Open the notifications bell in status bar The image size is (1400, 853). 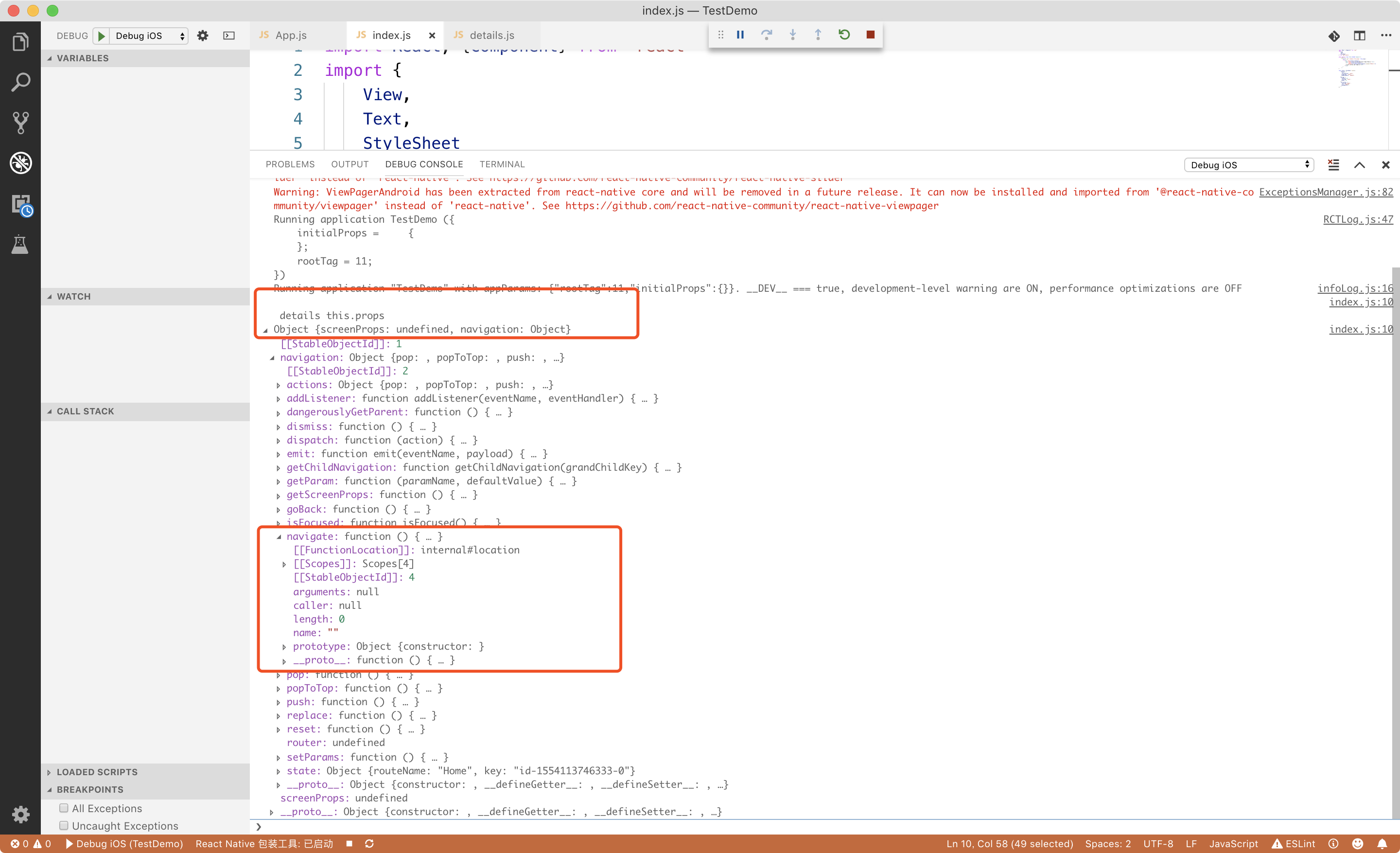(x=1382, y=844)
